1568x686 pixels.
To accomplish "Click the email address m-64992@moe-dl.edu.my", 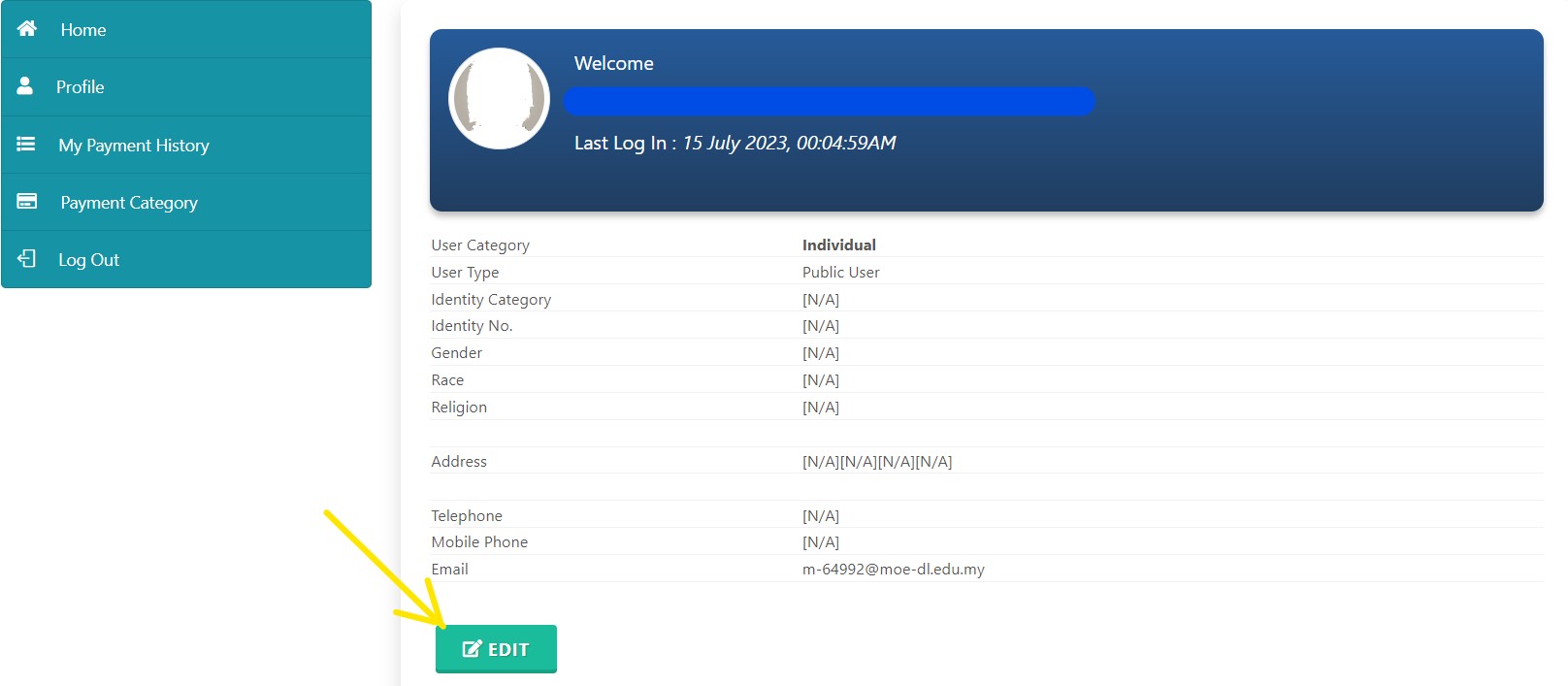I will [893, 570].
